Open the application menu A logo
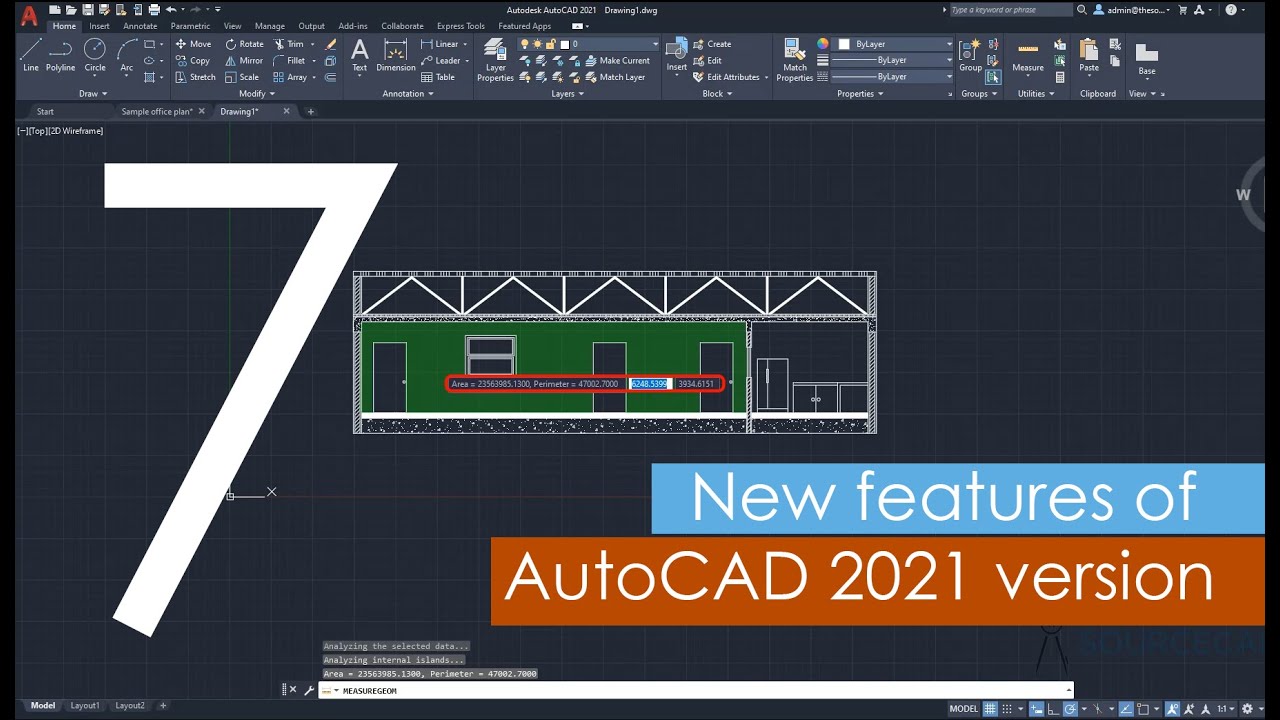This screenshot has width=1280, height=720. [29, 16]
